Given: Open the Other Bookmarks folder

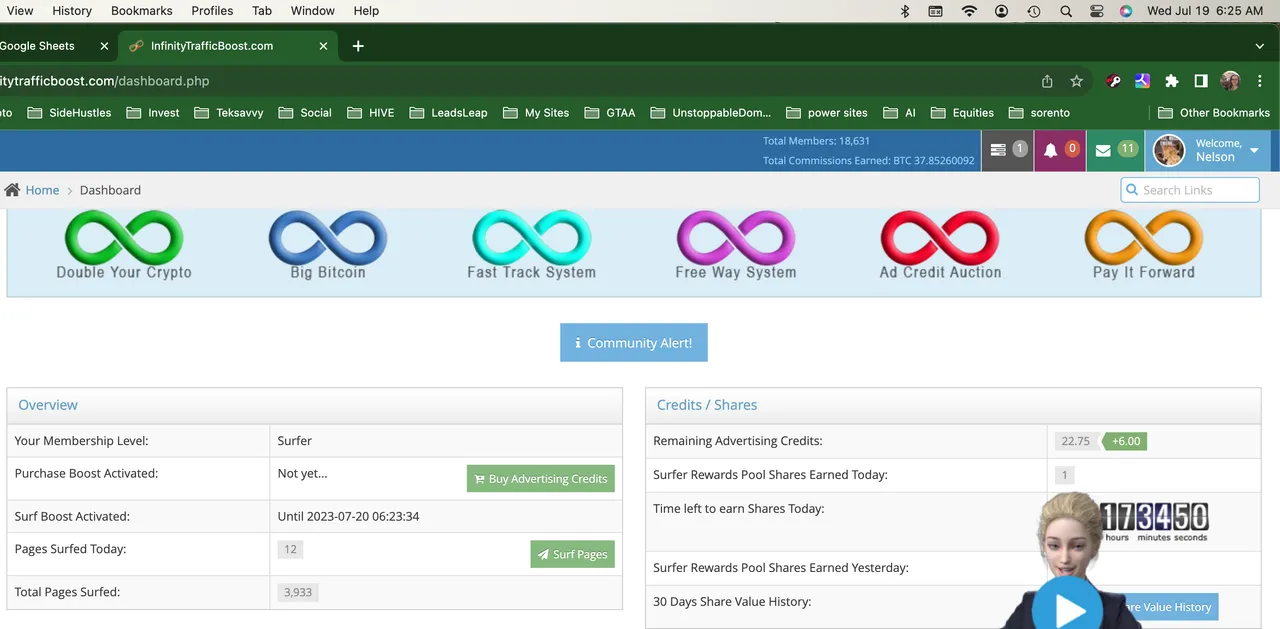Looking at the screenshot, I should [x=1214, y=113].
